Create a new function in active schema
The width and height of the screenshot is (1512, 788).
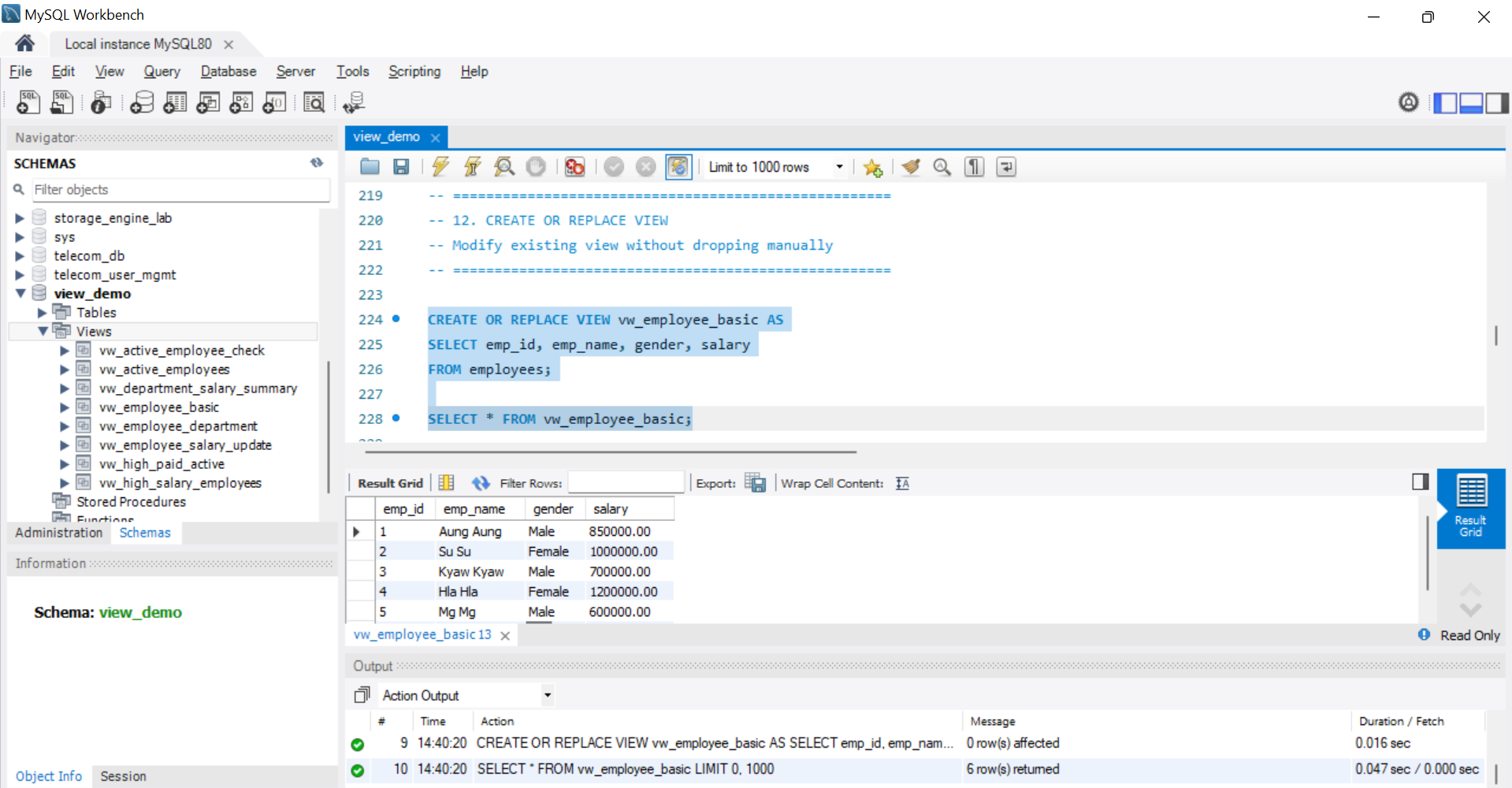click(x=274, y=102)
